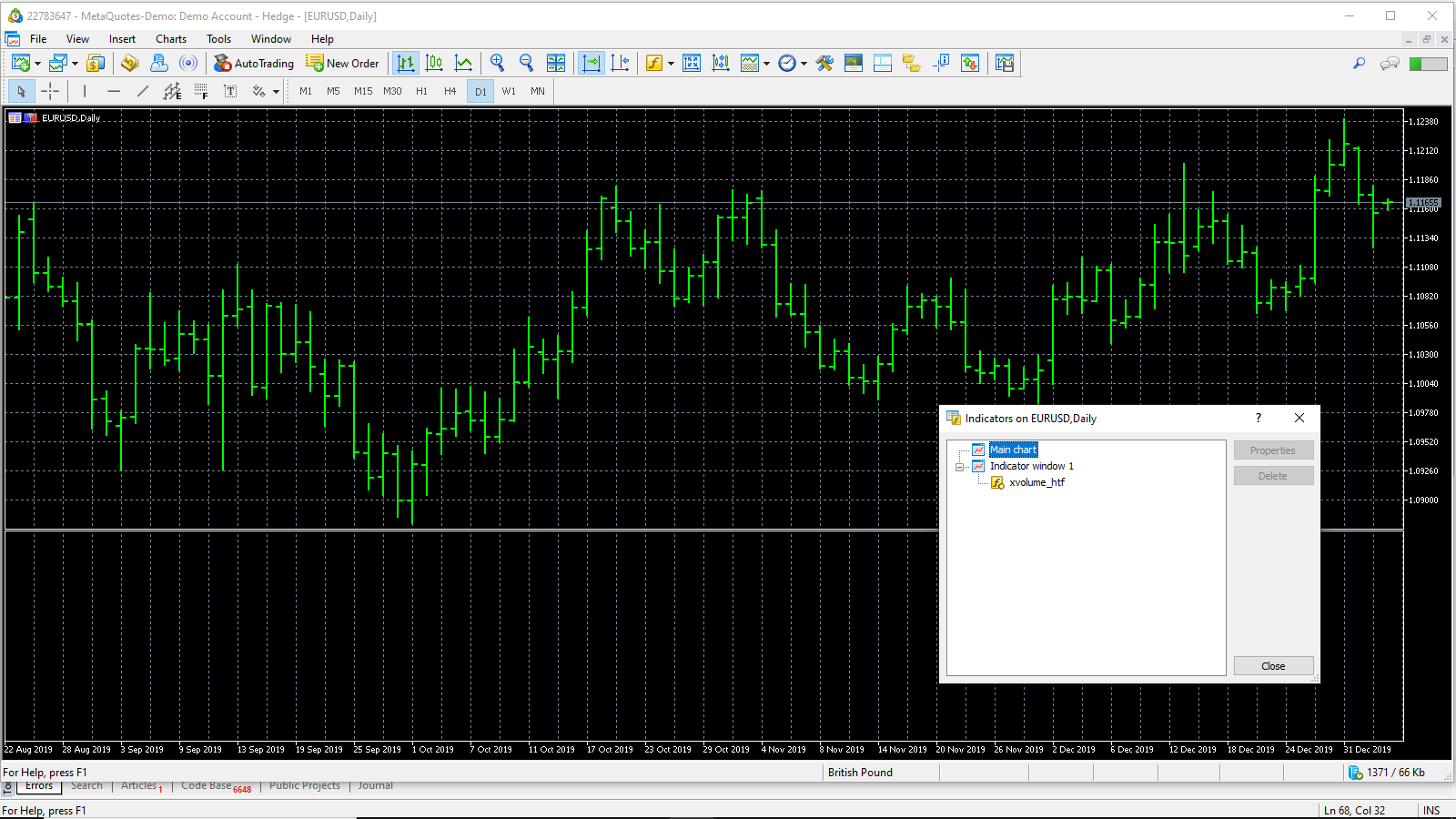Save chart as picture icon
The image size is (1456, 819).
(1005, 63)
